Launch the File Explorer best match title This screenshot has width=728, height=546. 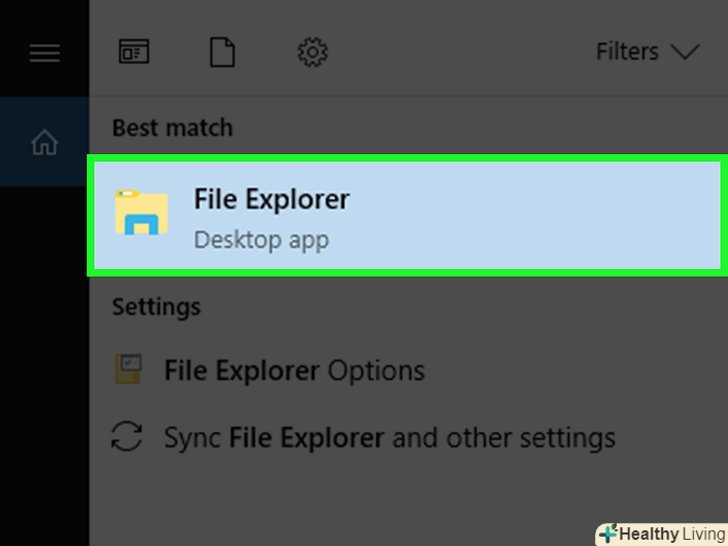[x=271, y=199]
